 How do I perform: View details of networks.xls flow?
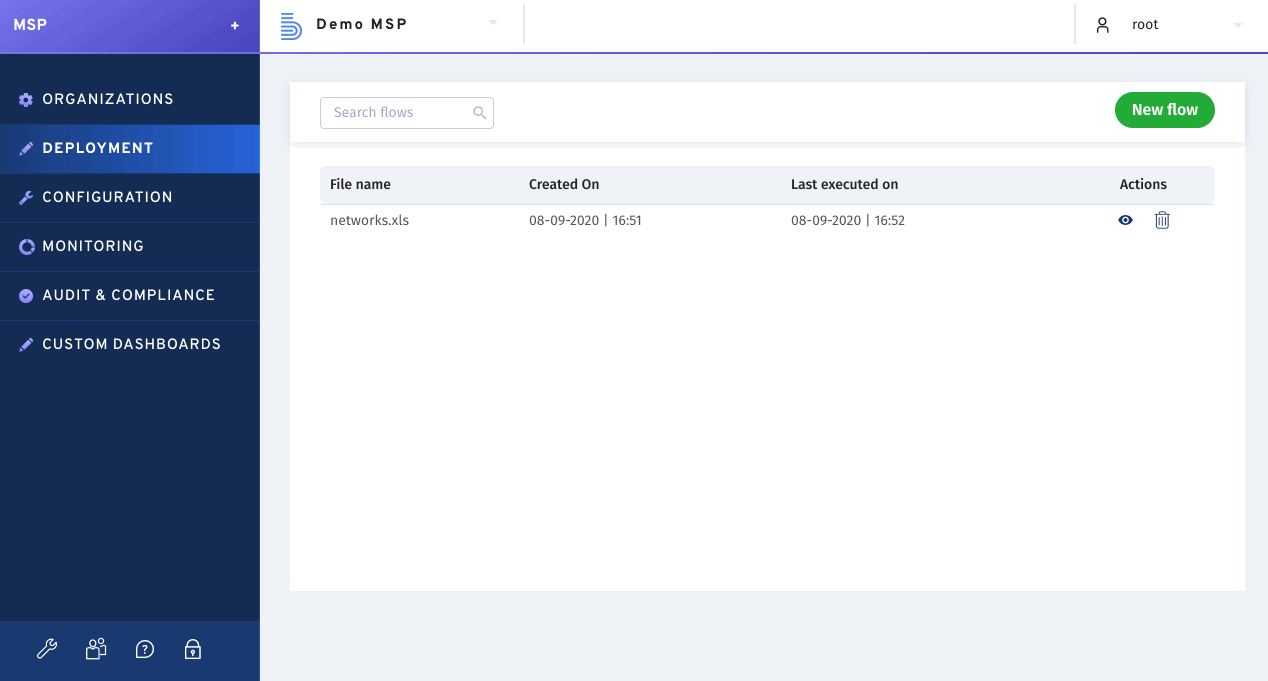click(x=1125, y=220)
